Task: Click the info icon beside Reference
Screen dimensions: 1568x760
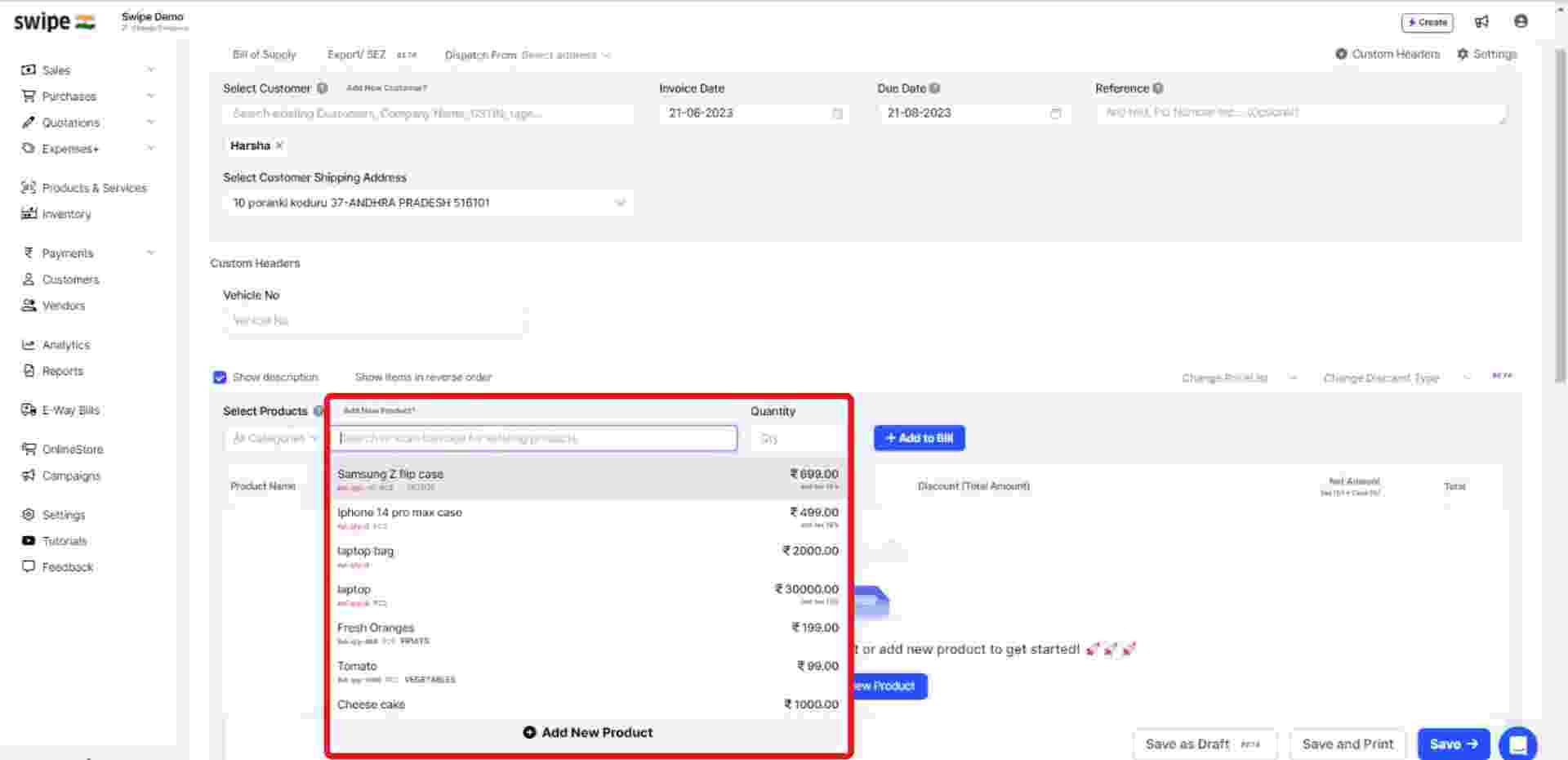Action: pyautogui.click(x=1158, y=88)
